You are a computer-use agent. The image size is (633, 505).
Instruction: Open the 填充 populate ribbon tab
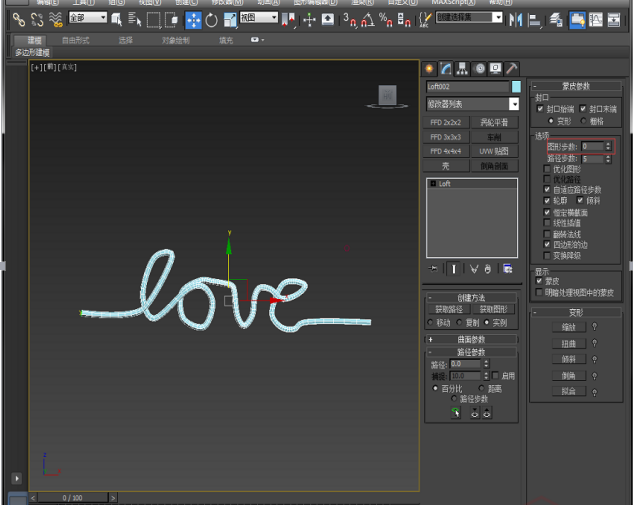point(226,40)
